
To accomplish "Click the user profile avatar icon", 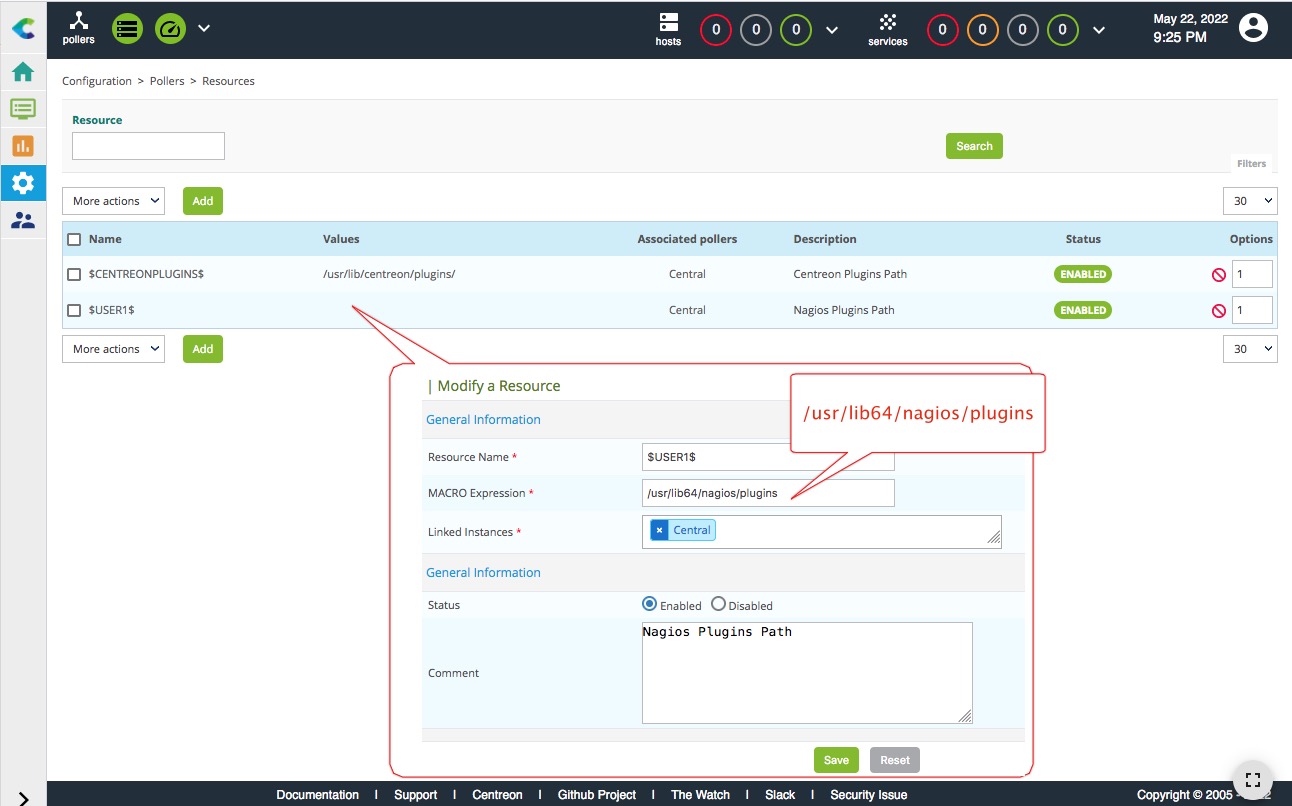I will pyautogui.click(x=1253, y=28).
